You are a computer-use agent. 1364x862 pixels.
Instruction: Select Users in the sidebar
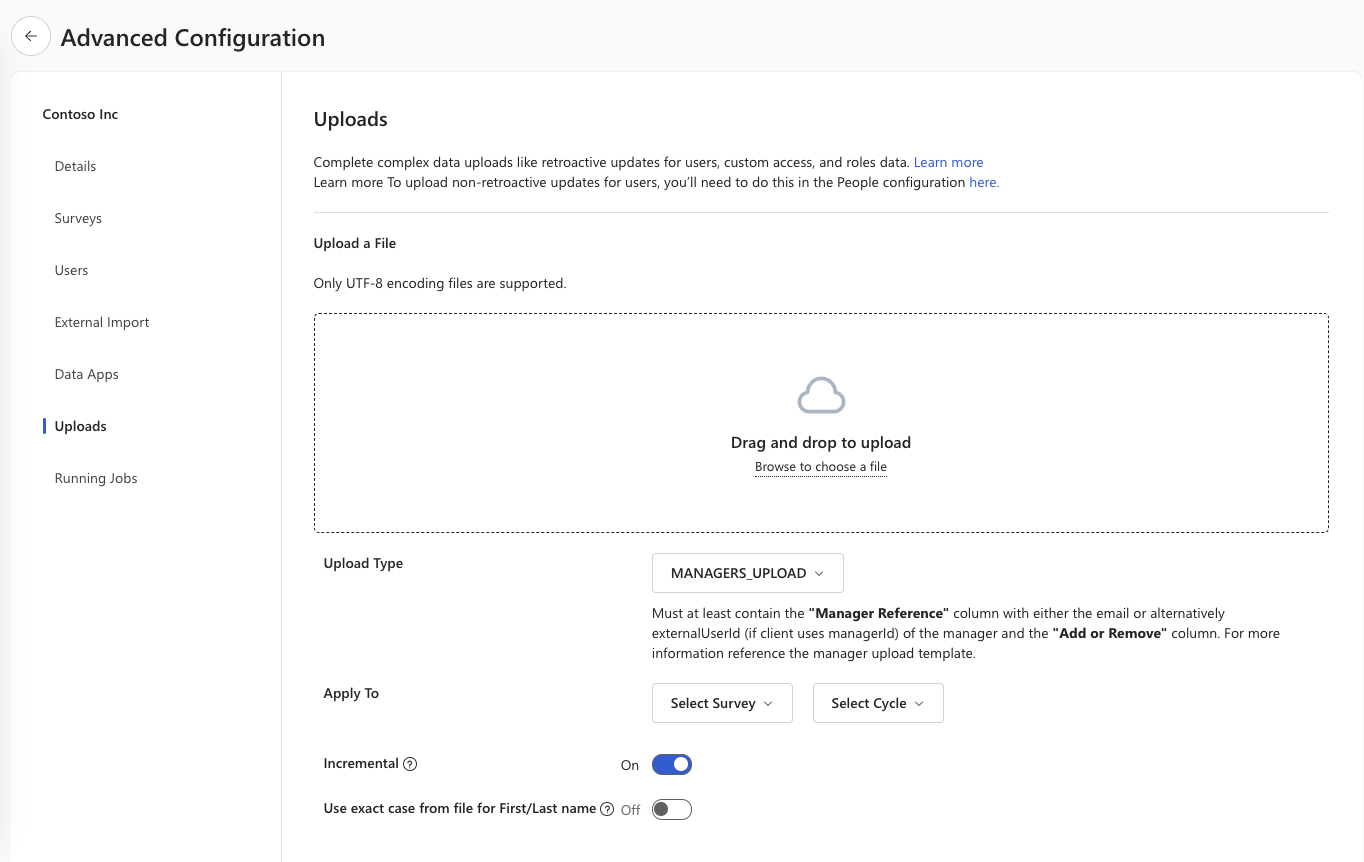71,270
